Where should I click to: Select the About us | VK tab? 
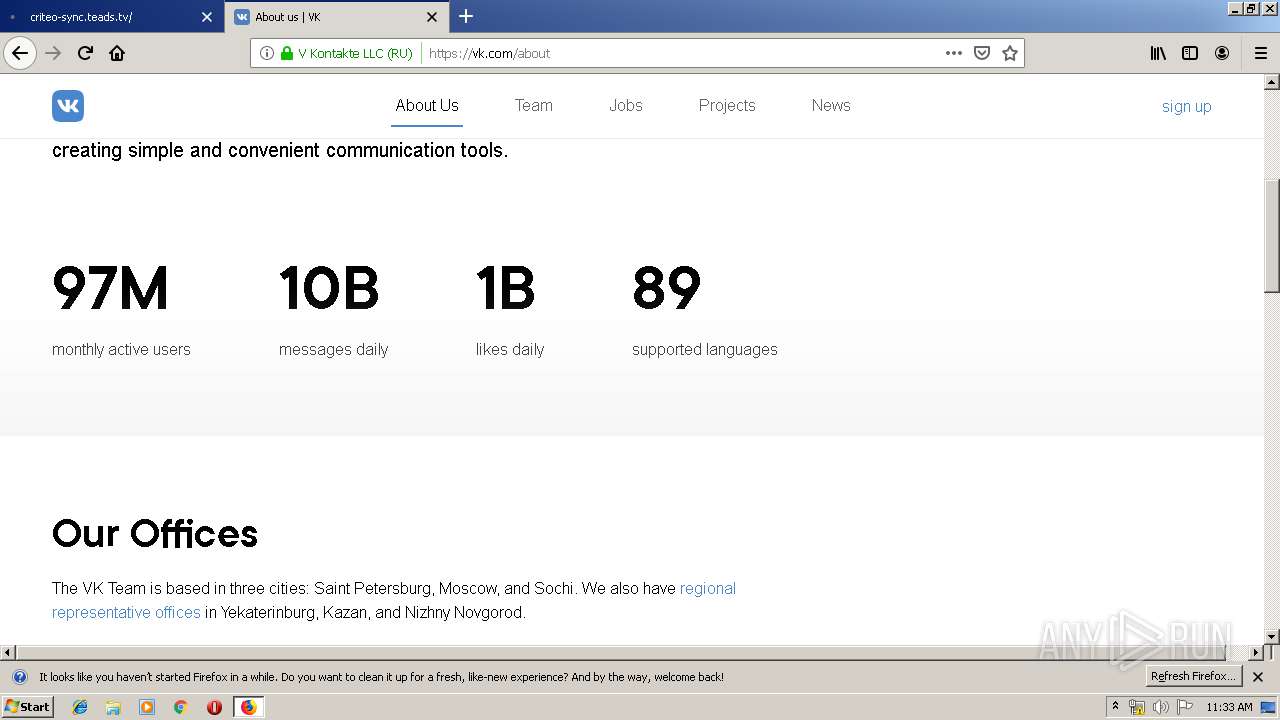tap(337, 17)
